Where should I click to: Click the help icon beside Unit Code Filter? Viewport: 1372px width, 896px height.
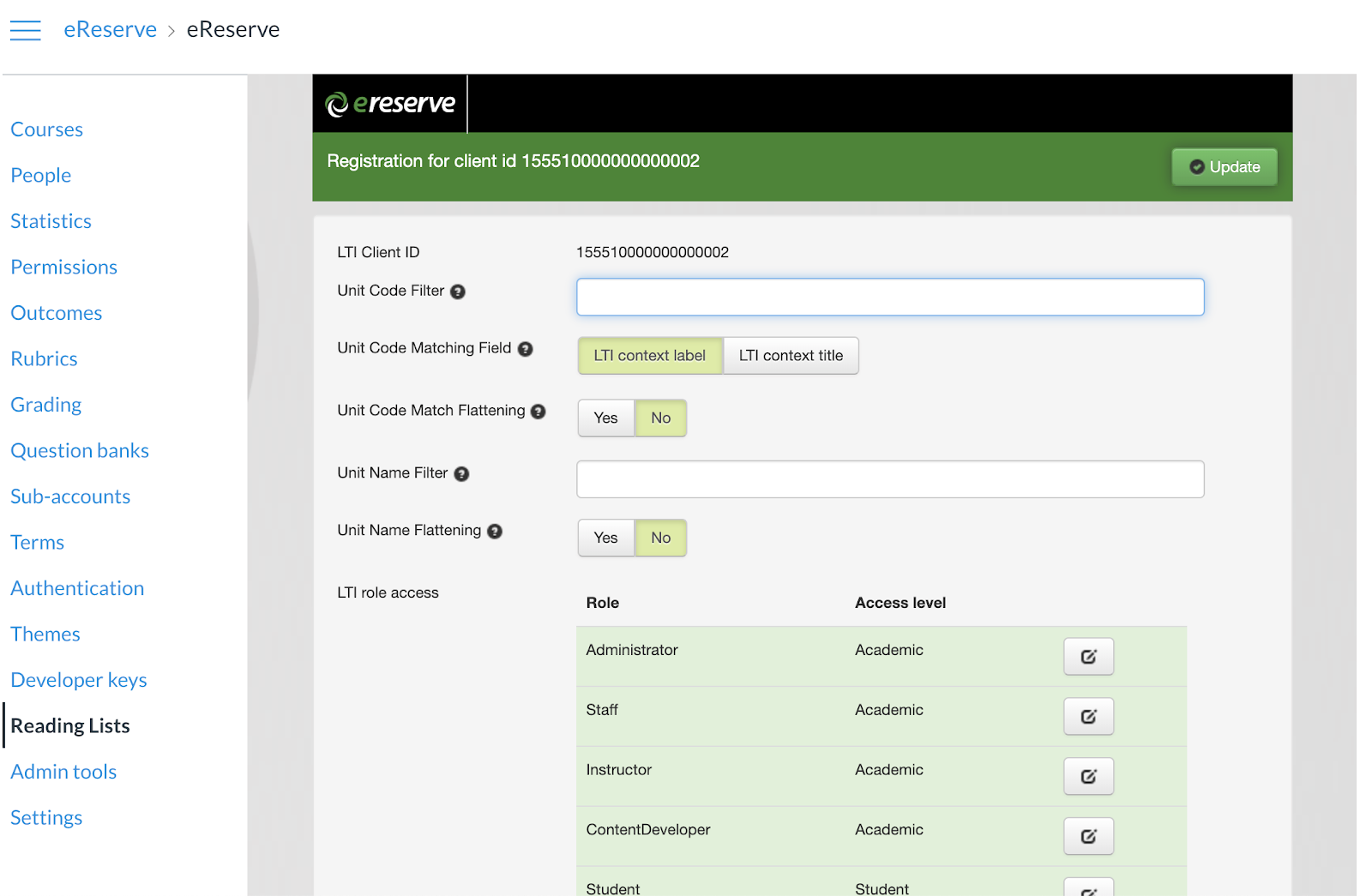pos(458,292)
